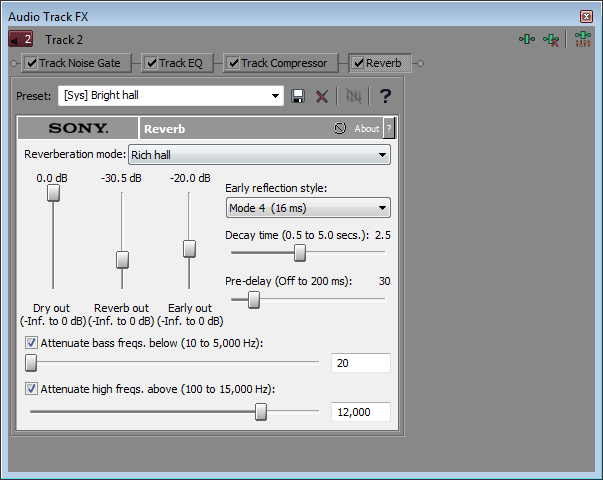Screen dimensions: 603x480
Task: Switch to the Track Compressor chain tab
Action: pos(281,63)
